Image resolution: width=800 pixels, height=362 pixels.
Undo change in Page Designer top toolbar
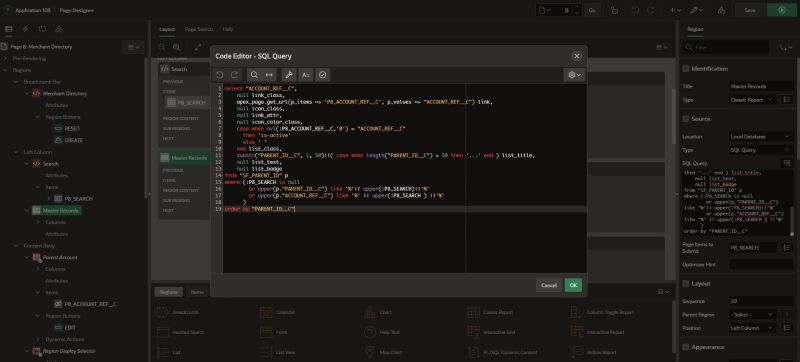(x=635, y=10)
